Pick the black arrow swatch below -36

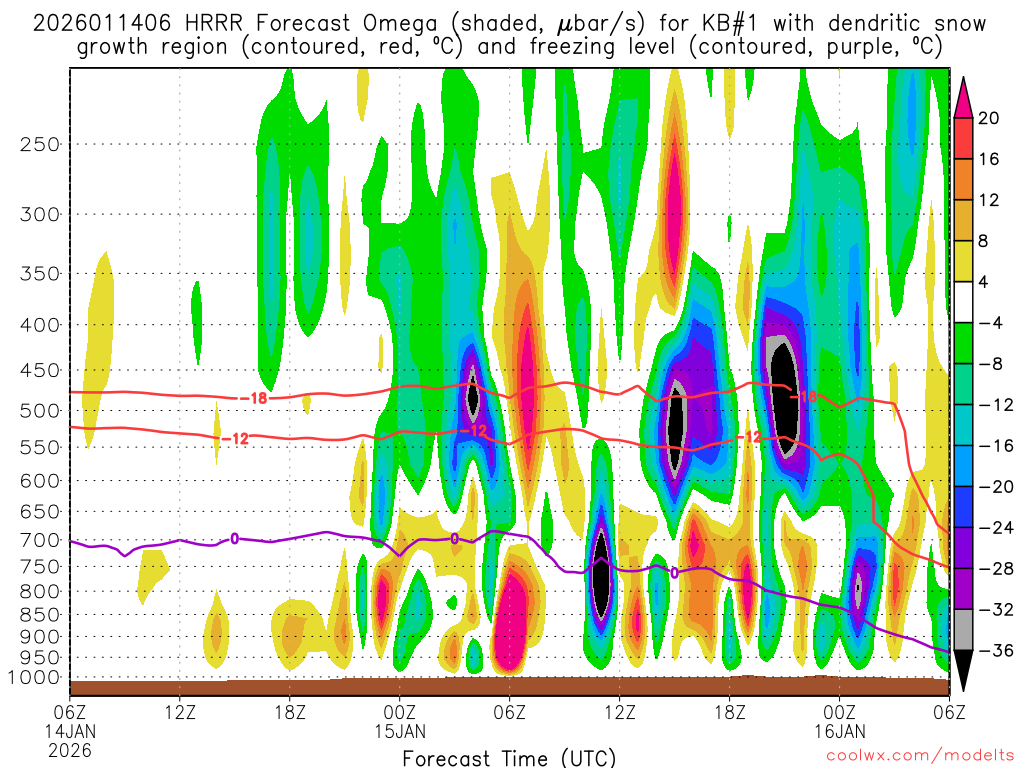963,669
